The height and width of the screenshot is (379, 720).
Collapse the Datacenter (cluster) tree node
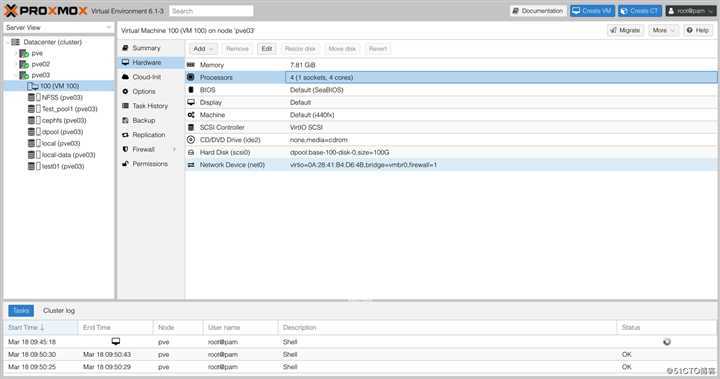click(x=7, y=42)
